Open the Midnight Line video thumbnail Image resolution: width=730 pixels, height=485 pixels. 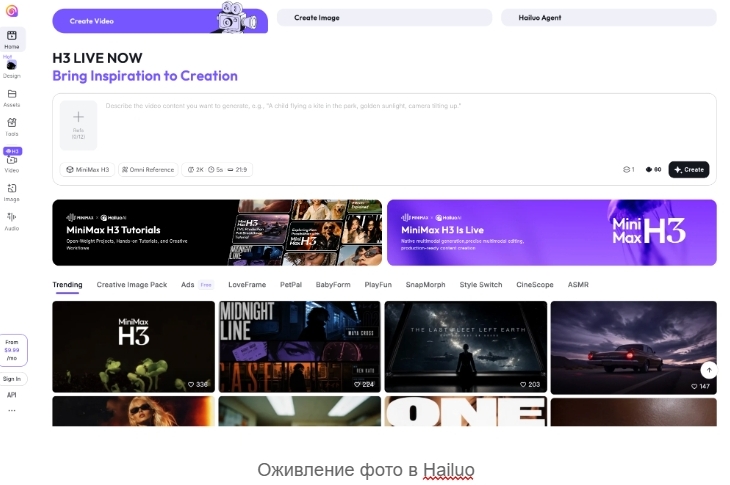point(299,347)
